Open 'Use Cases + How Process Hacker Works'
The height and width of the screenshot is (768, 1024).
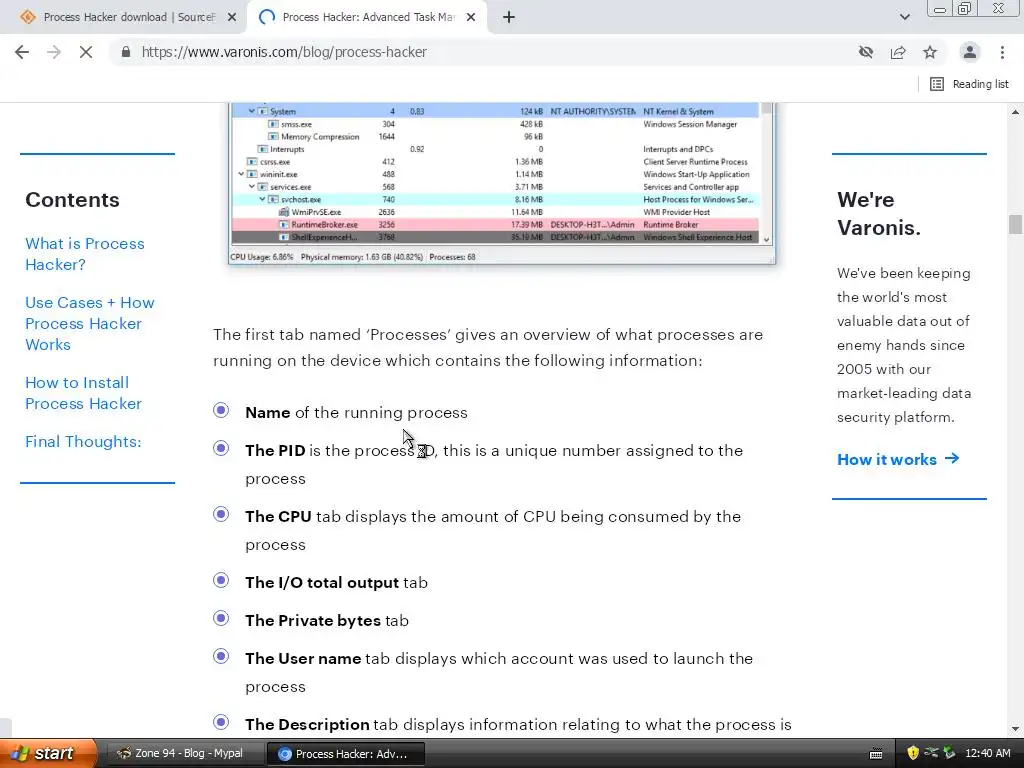pyautogui.click(x=89, y=323)
